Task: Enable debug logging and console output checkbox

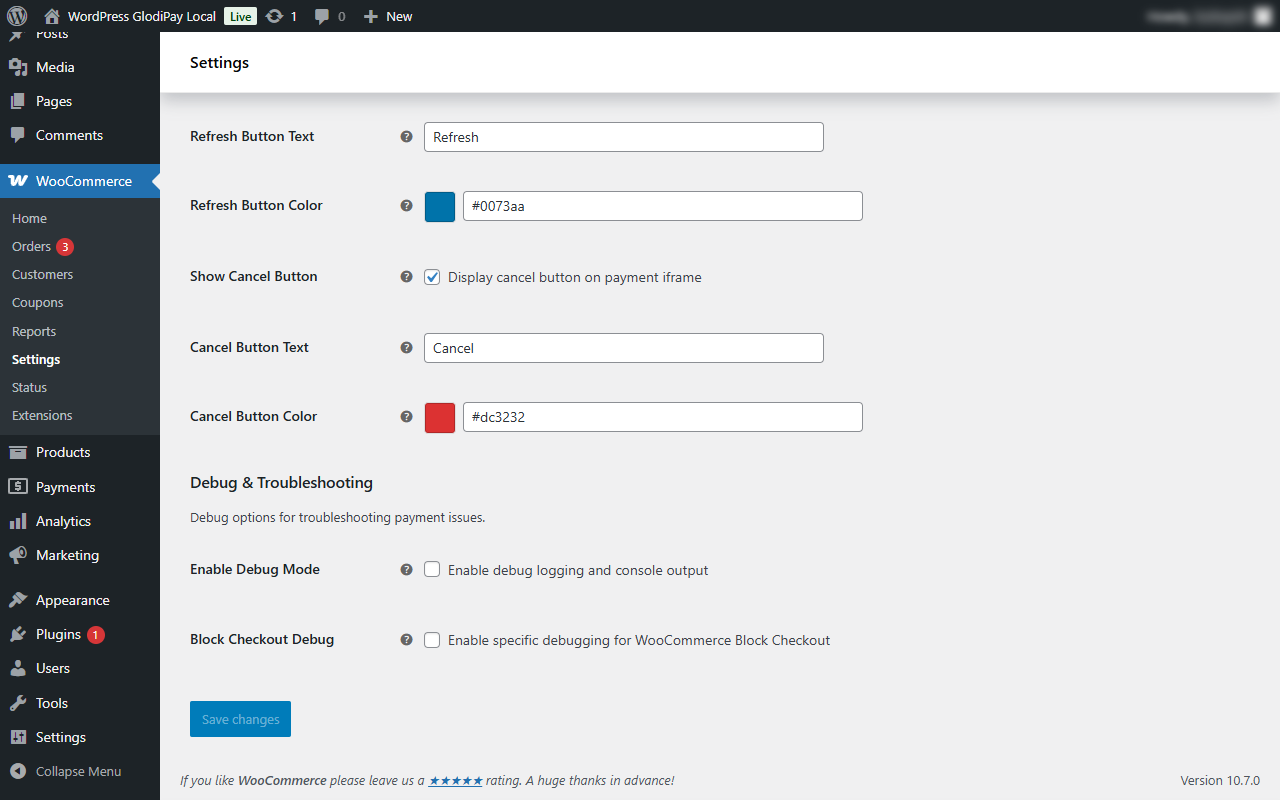Action: (x=432, y=570)
